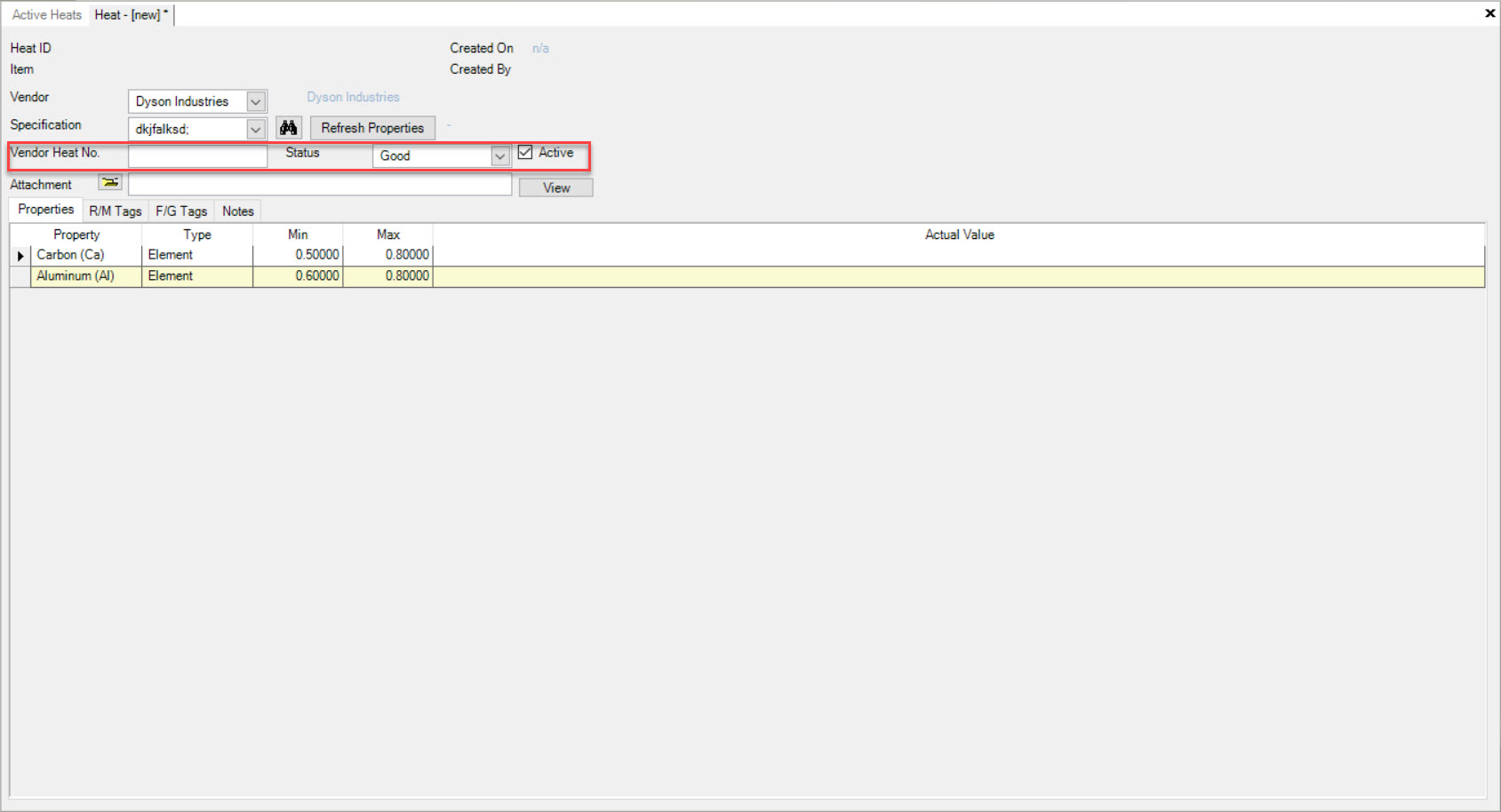Click Carbon Min value 0.50000
The image size is (1501, 812).
point(298,255)
